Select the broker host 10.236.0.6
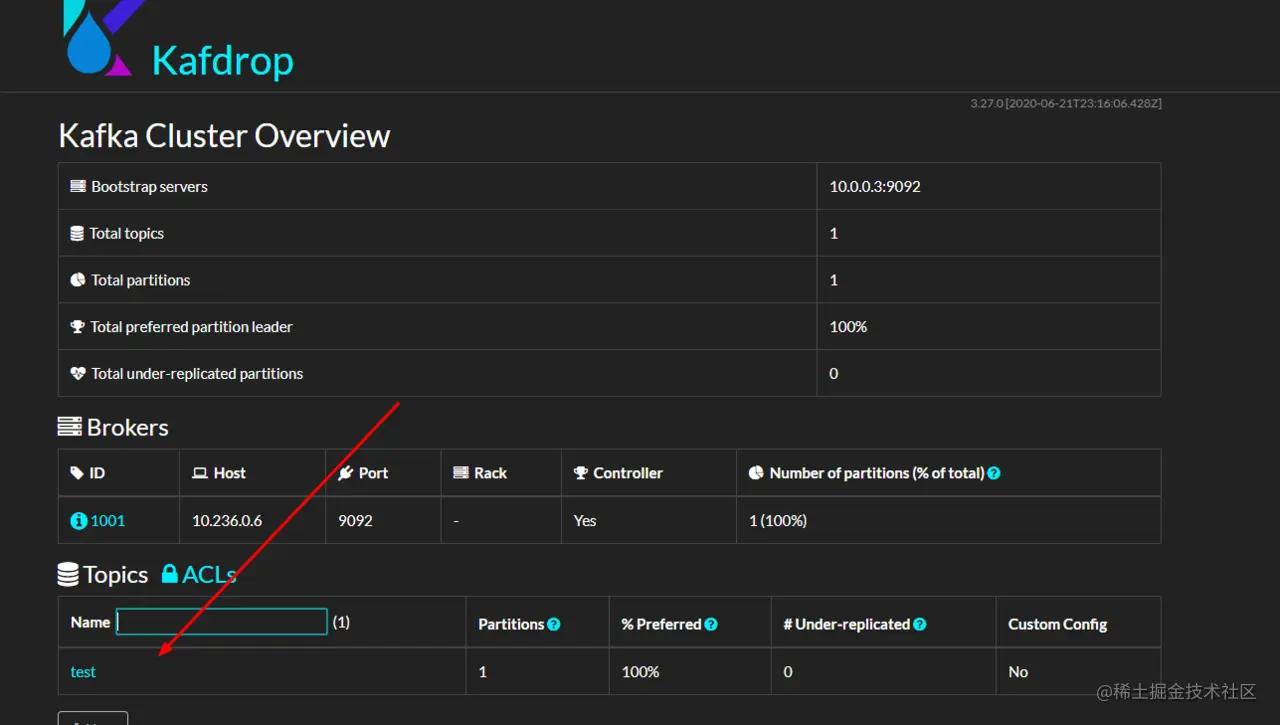Image resolution: width=1280 pixels, height=725 pixels. (x=226, y=521)
